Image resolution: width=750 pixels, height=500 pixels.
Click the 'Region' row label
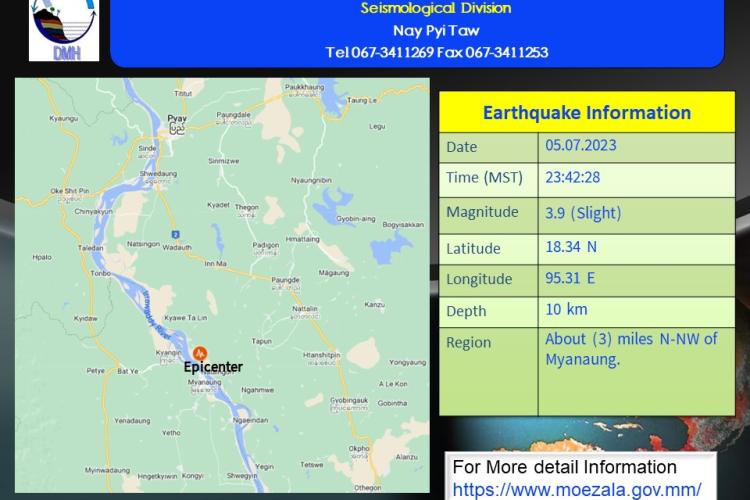469,343
